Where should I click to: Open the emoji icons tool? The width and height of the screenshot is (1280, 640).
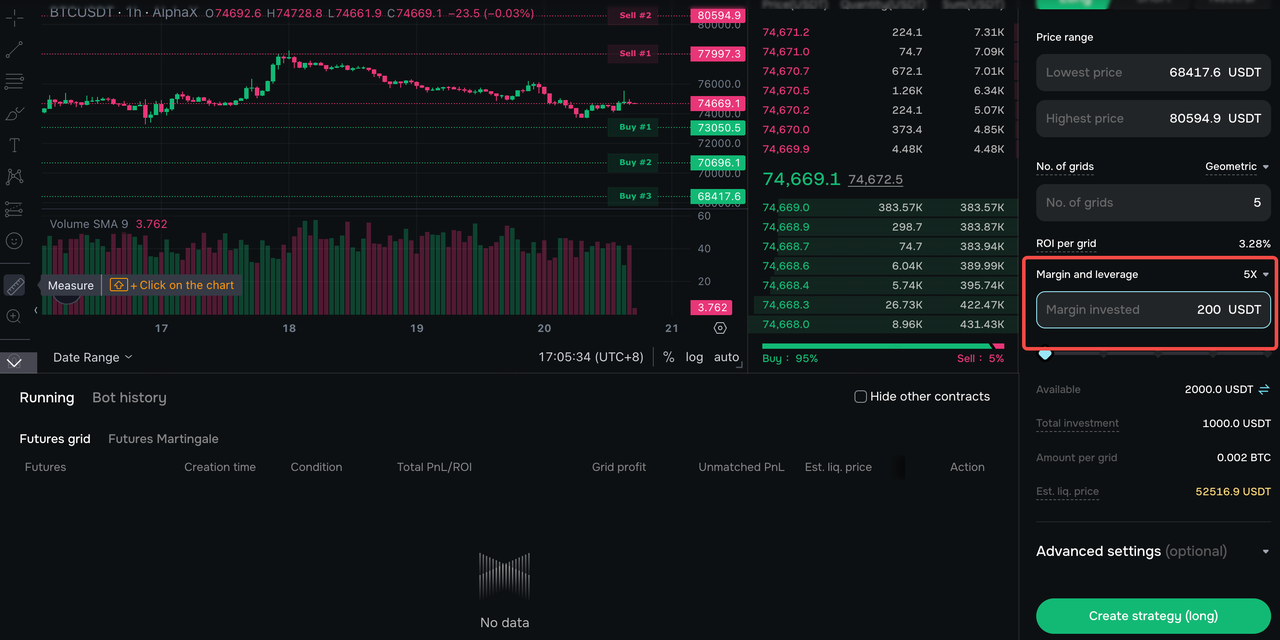coord(14,241)
